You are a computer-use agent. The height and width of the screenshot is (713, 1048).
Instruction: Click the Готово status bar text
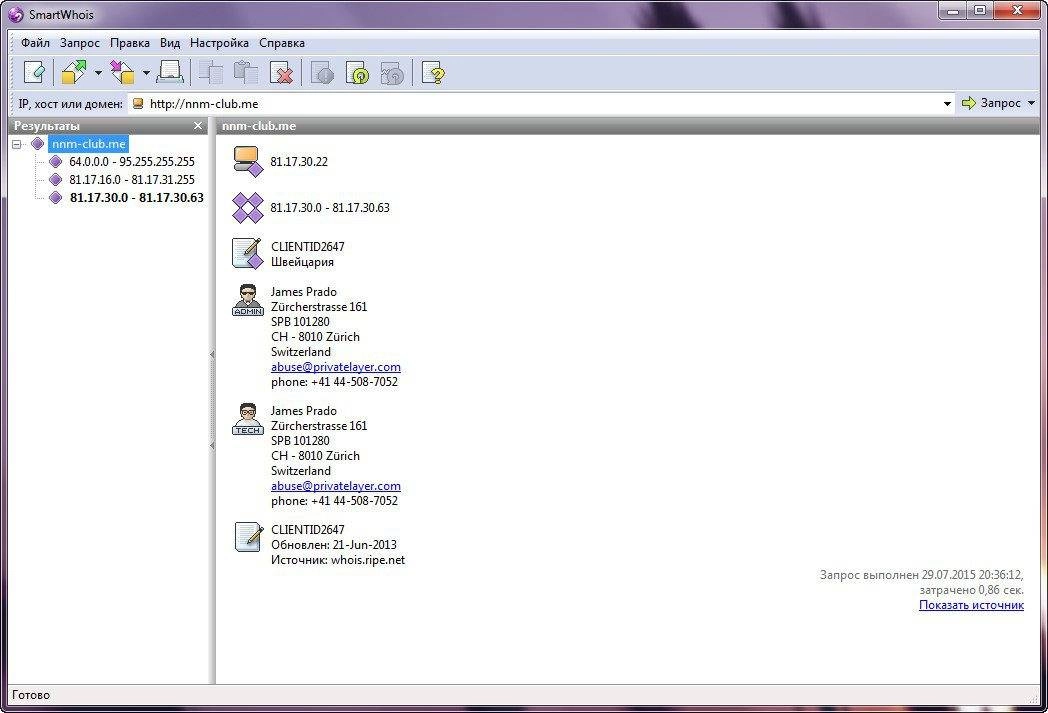[x=31, y=695]
